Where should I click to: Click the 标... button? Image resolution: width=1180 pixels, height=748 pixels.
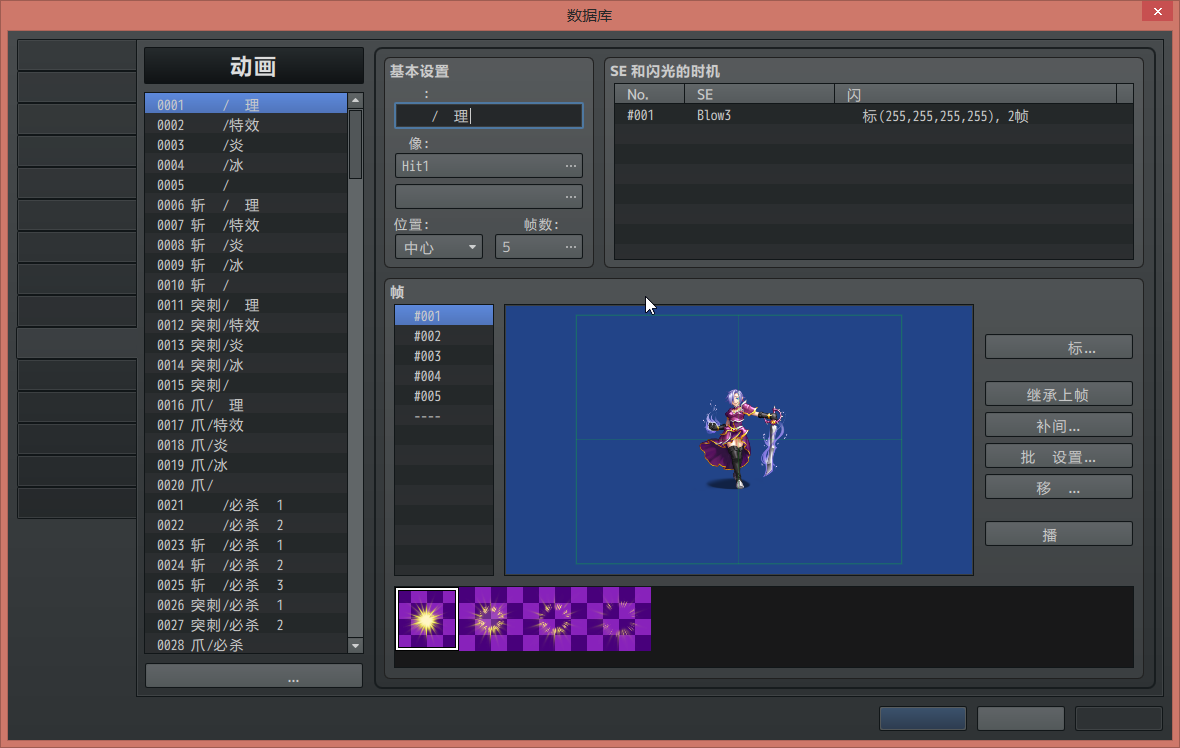(x=1058, y=348)
